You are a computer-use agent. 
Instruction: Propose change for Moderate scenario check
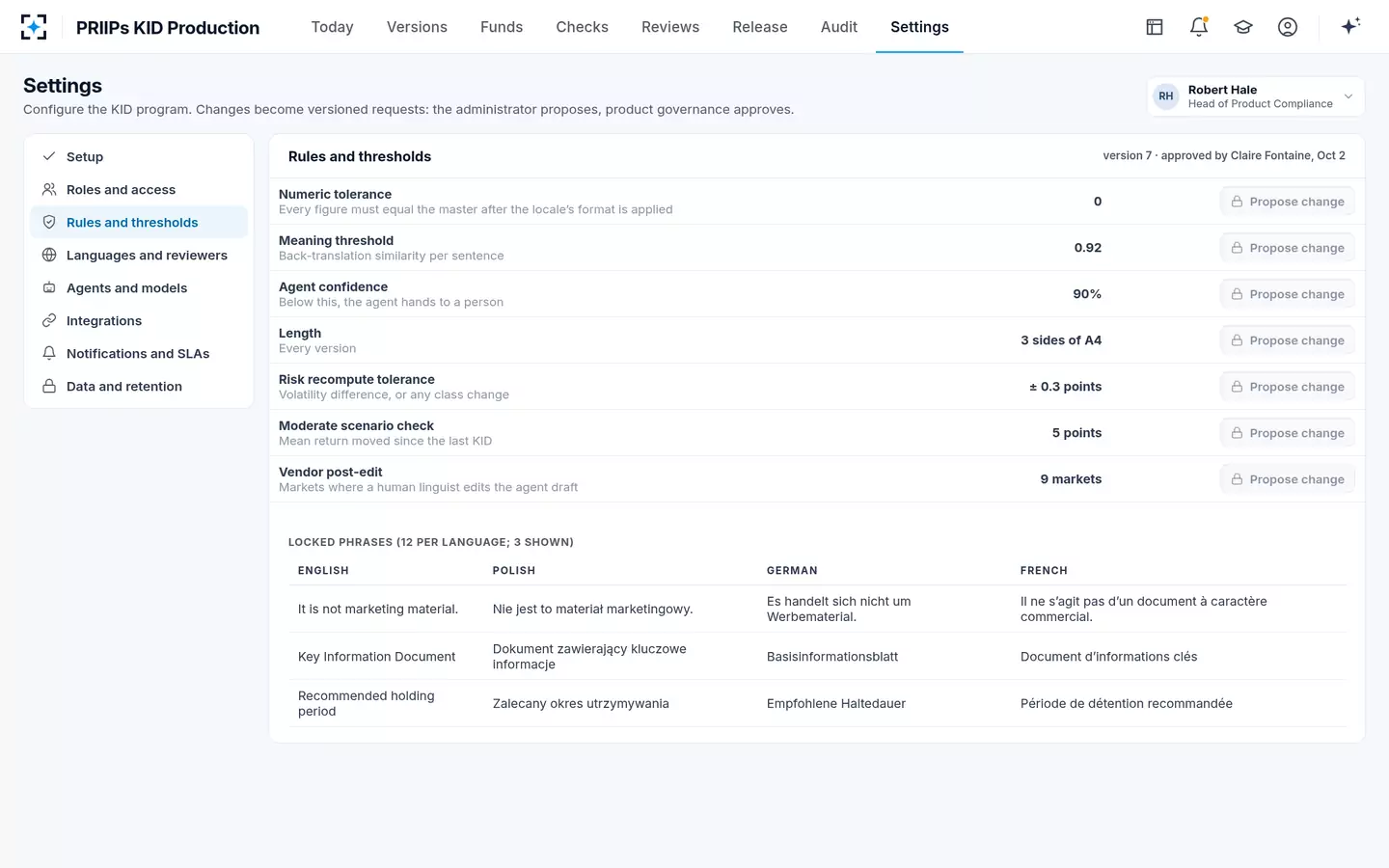click(1288, 433)
